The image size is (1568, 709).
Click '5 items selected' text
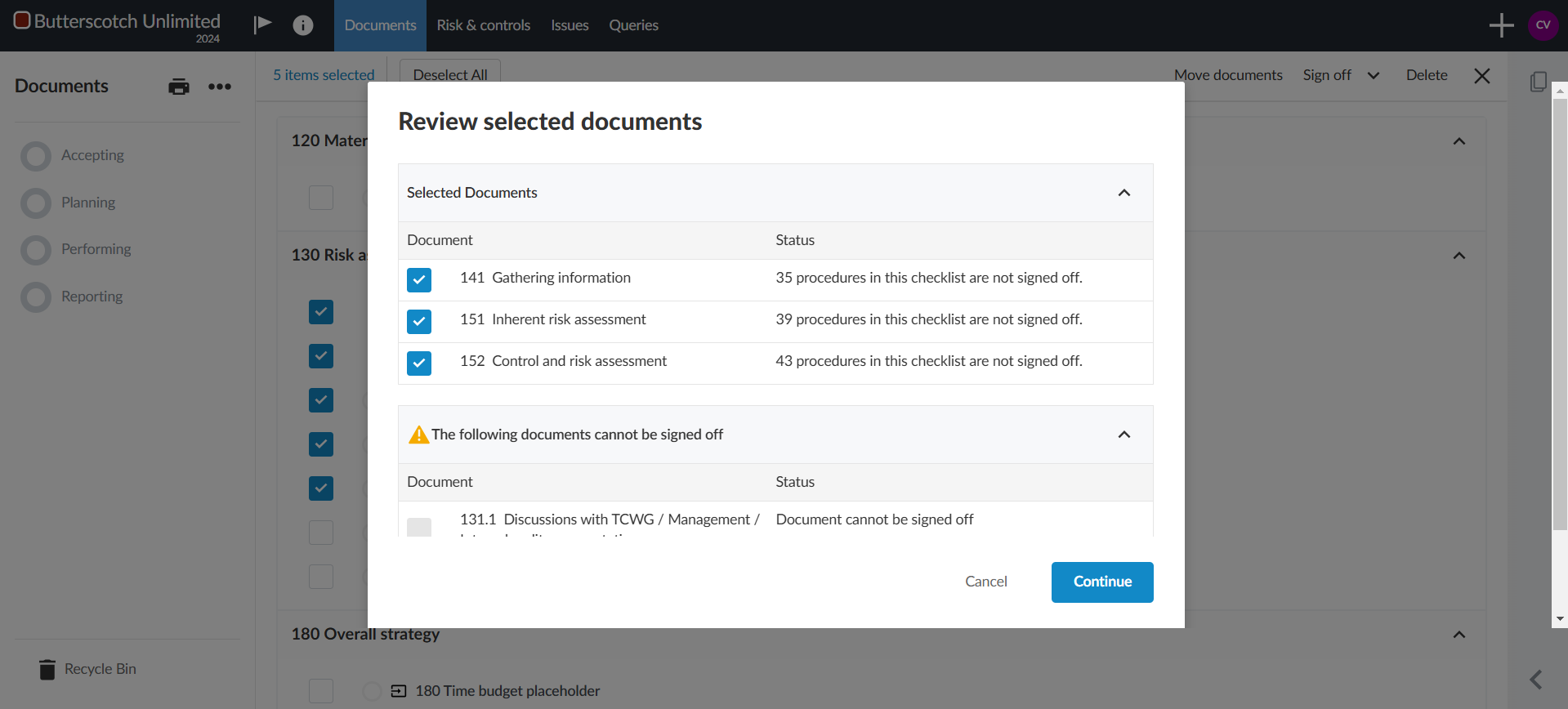coord(324,75)
